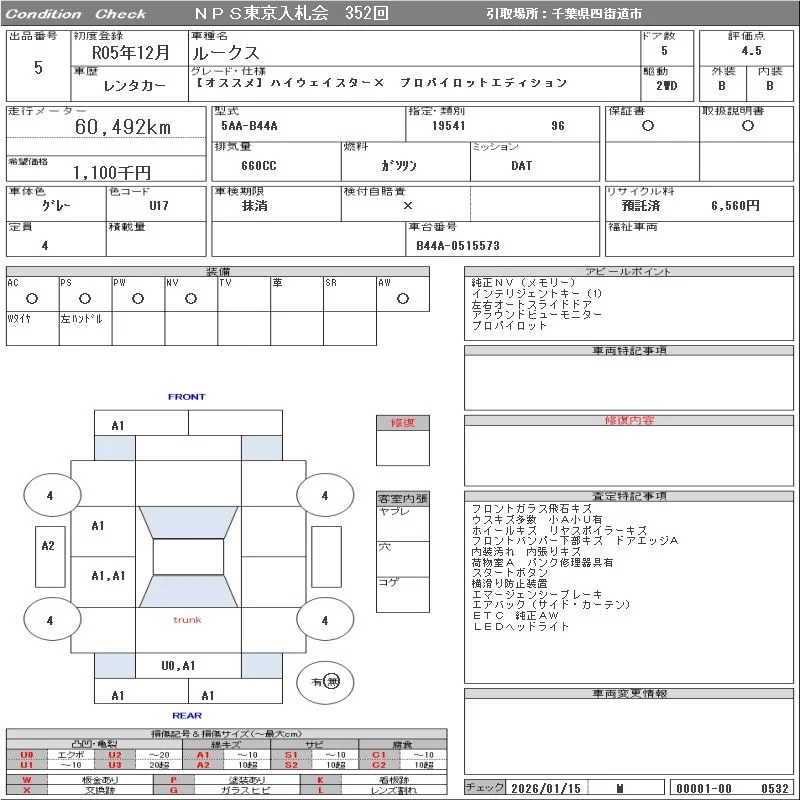
Task: Toggle the AW equipment circle mark
Action: tap(402, 298)
